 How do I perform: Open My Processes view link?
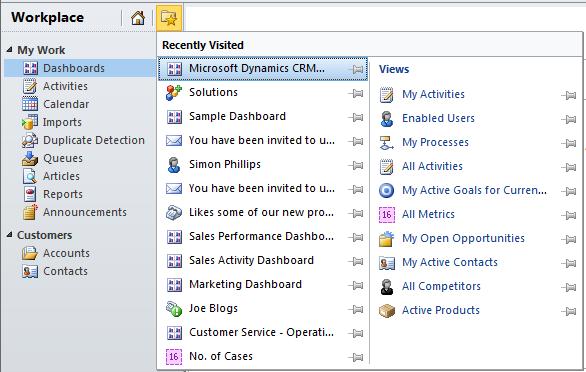click(x=435, y=142)
